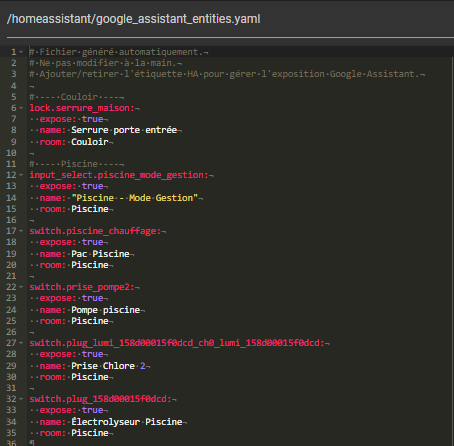Image resolution: width=454 pixels, height=446 pixels.
Task: Click 'Pompe piscine' name value
Action: click(x=106, y=310)
